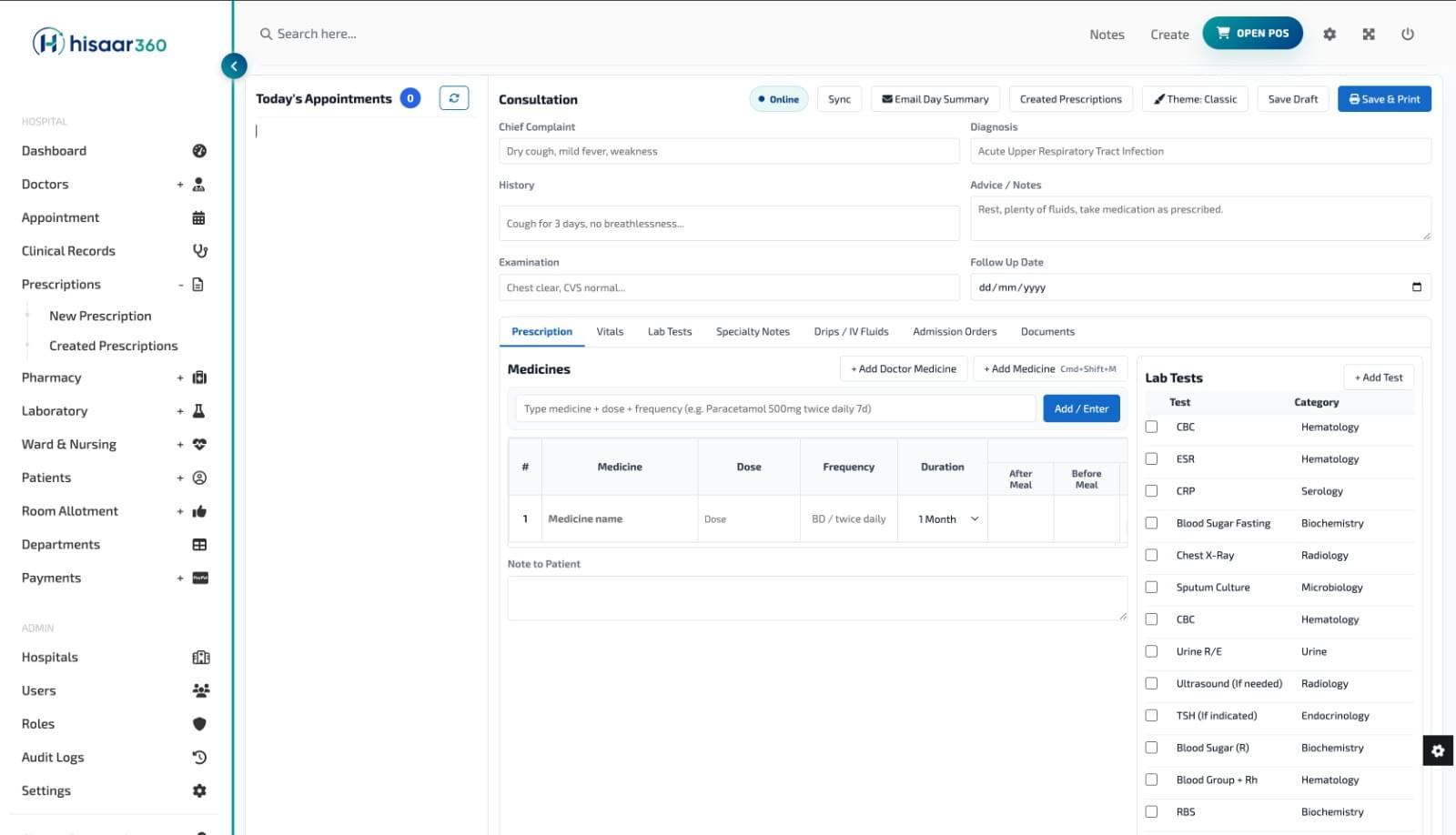Click the sidebar Settings gear icon
Viewport: 1456px width, 835px height.
(x=199, y=791)
